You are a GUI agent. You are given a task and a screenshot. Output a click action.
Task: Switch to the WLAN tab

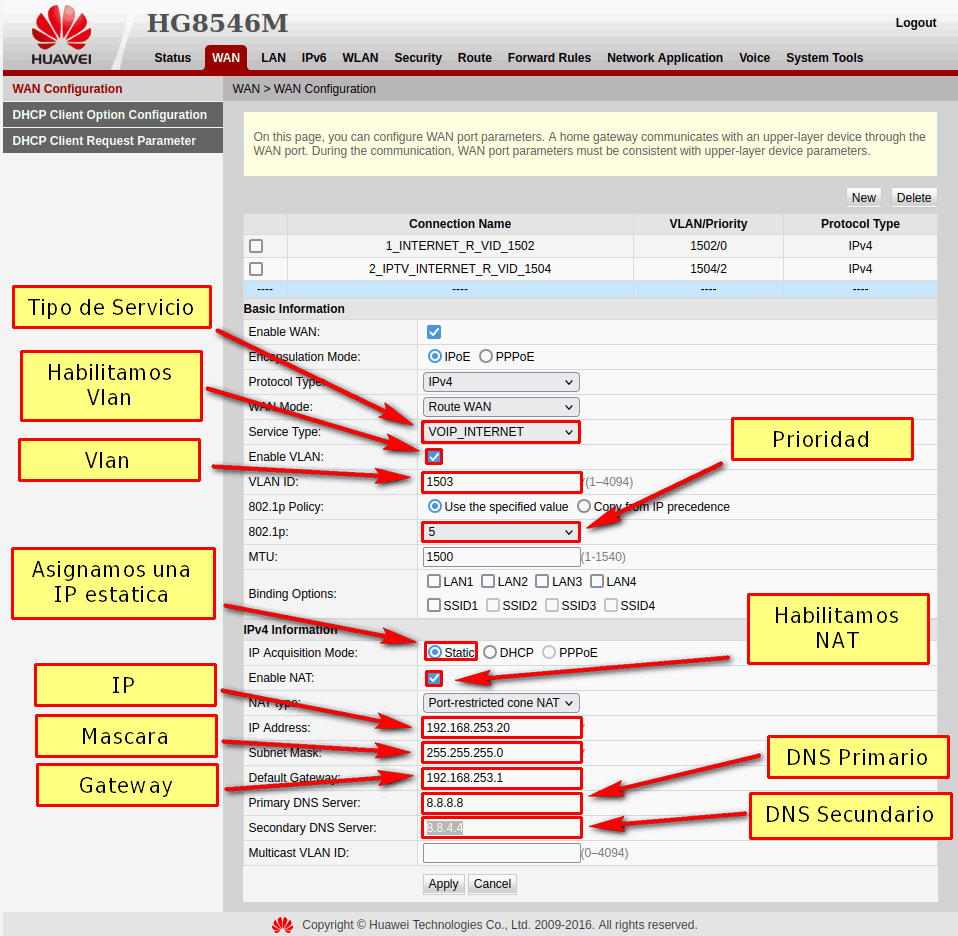tap(360, 58)
